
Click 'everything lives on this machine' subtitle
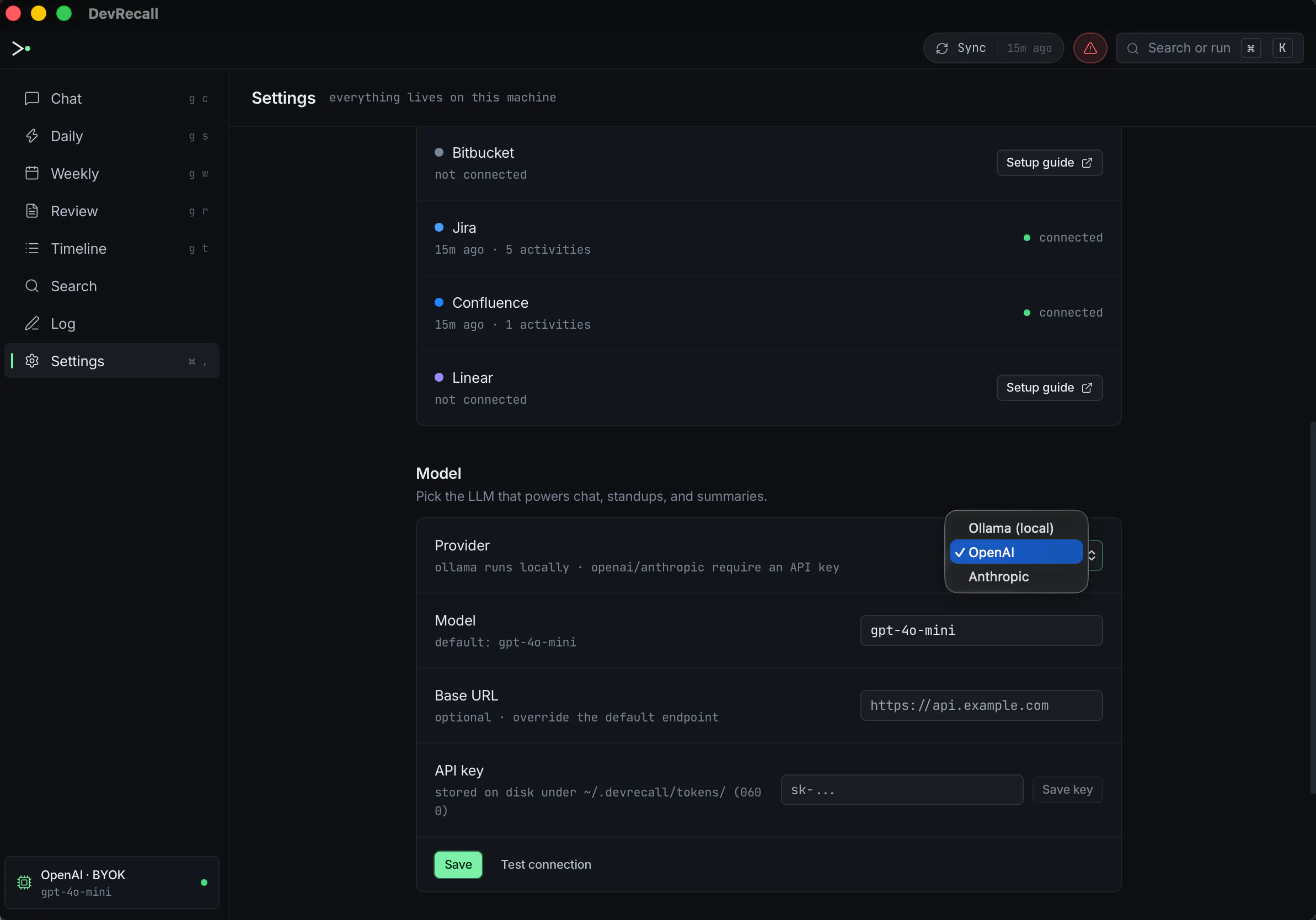click(x=442, y=98)
